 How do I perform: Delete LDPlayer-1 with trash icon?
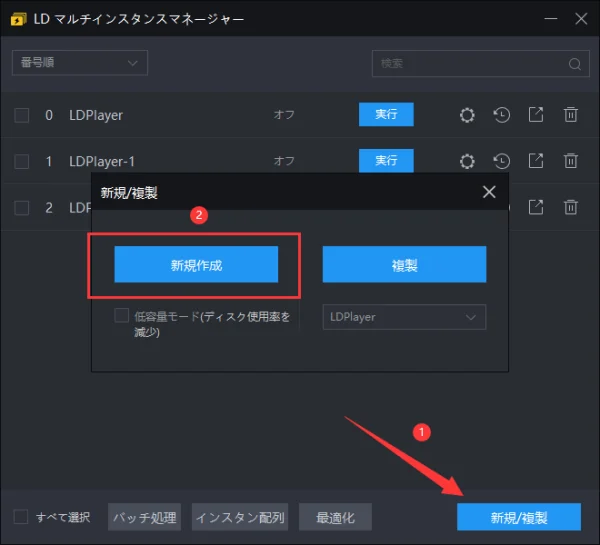click(x=571, y=161)
